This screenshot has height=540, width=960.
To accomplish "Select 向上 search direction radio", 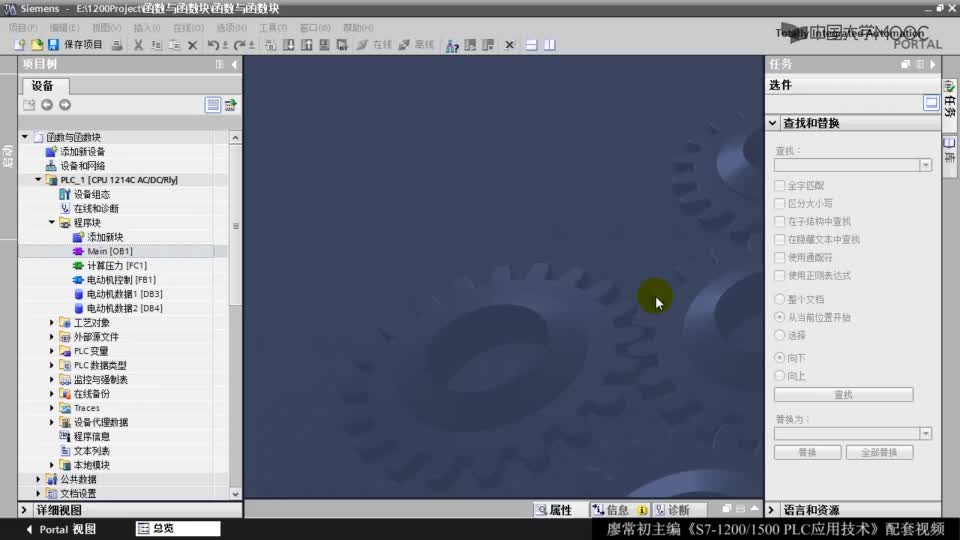I will pyautogui.click(x=779, y=376).
